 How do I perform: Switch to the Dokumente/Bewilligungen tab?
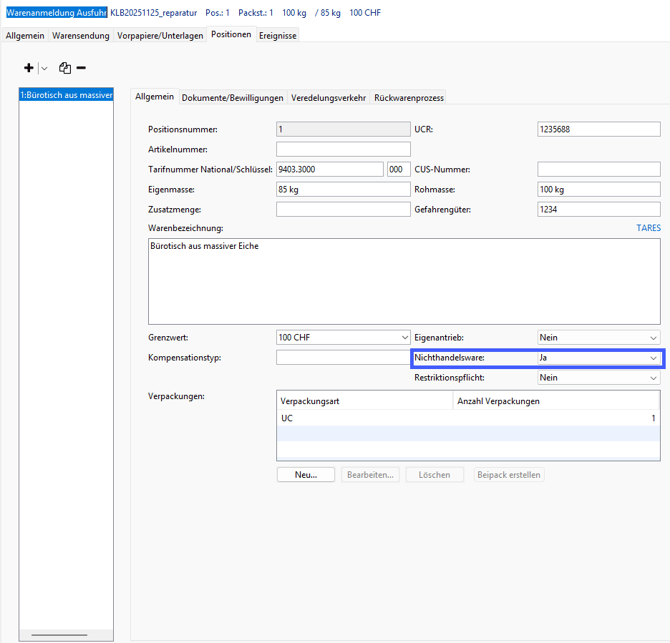click(232, 98)
